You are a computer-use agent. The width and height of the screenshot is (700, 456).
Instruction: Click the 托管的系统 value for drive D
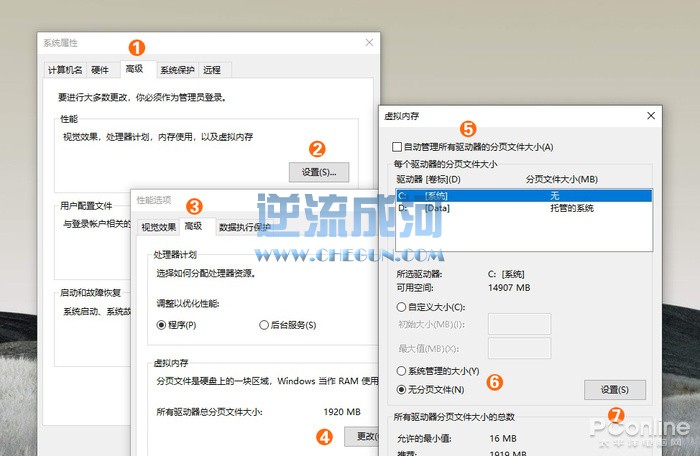(x=572, y=208)
